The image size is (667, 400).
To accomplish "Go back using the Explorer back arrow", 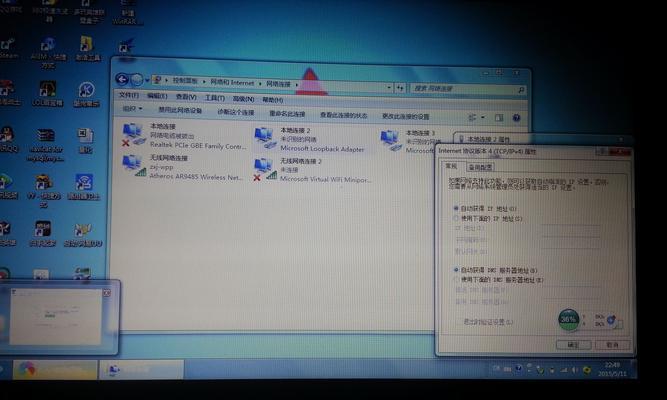I will point(122,79).
